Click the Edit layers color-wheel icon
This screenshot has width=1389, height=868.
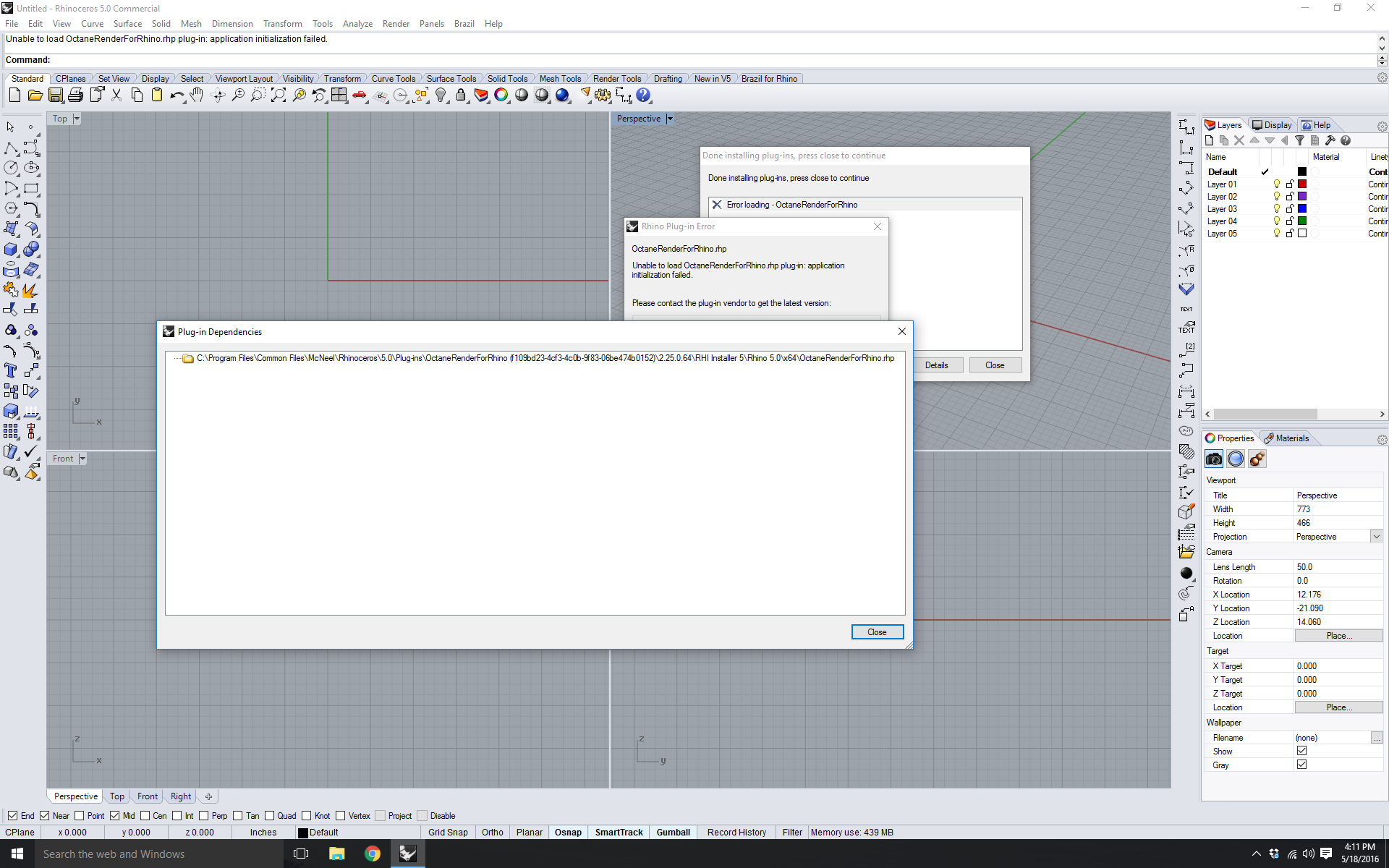pyautogui.click(x=501, y=95)
